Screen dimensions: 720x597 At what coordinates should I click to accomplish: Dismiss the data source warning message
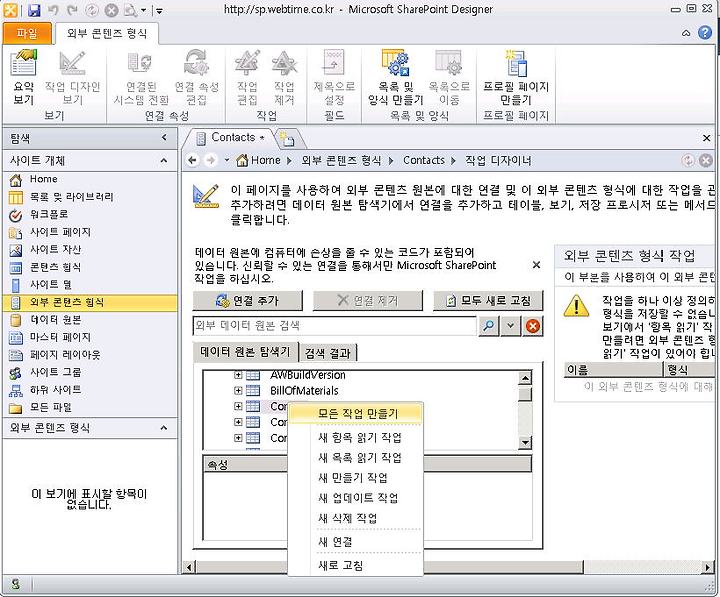point(536,265)
